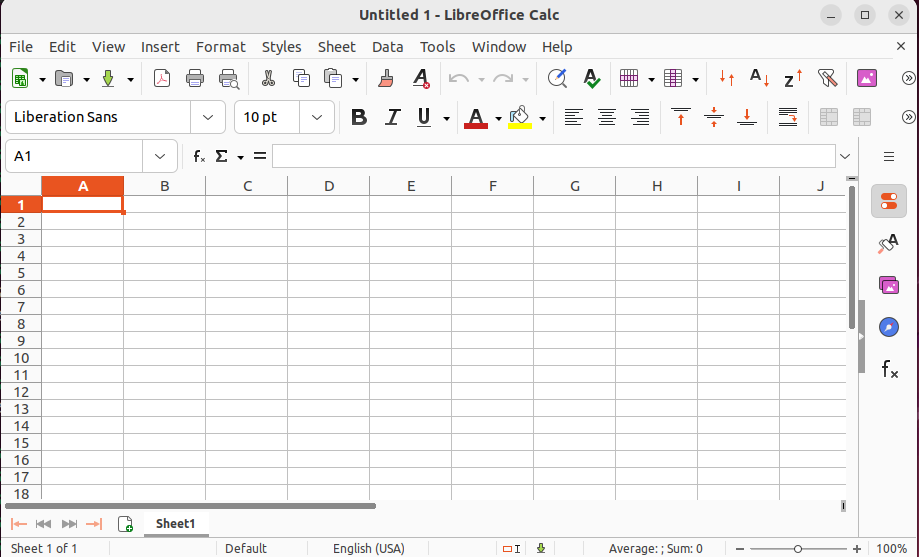Open the File menu
Viewport: 919px width, 557px height.
click(21, 47)
